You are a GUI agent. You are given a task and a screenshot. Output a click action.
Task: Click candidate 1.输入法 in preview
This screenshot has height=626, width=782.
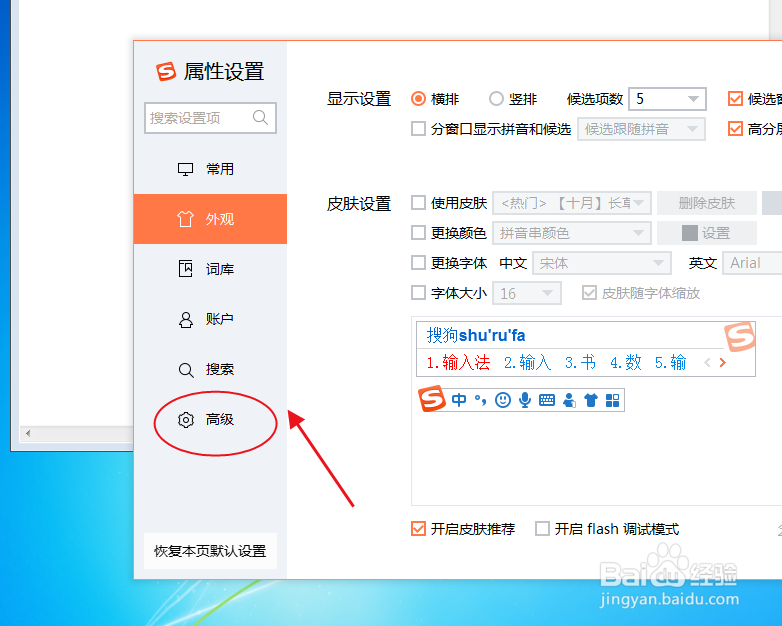[x=458, y=363]
